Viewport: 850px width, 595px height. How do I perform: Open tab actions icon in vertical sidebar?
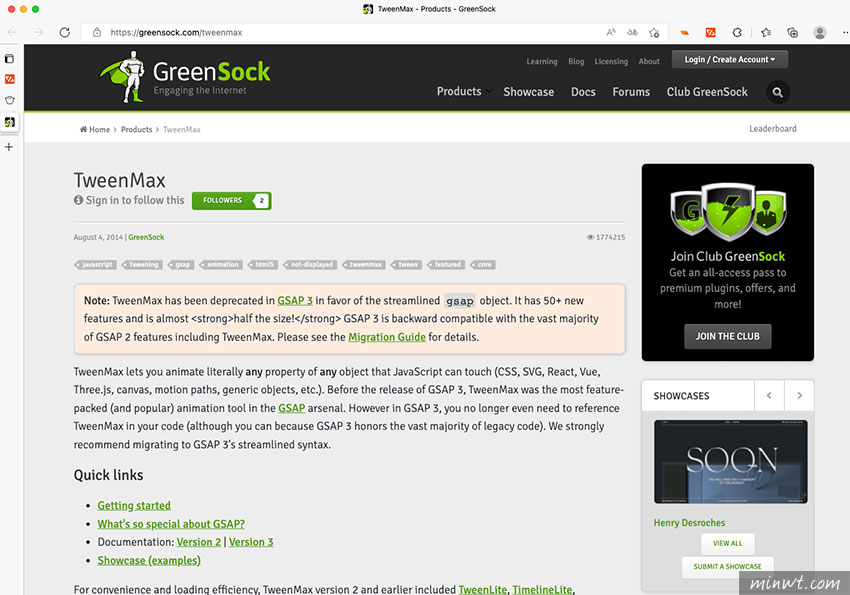9,59
